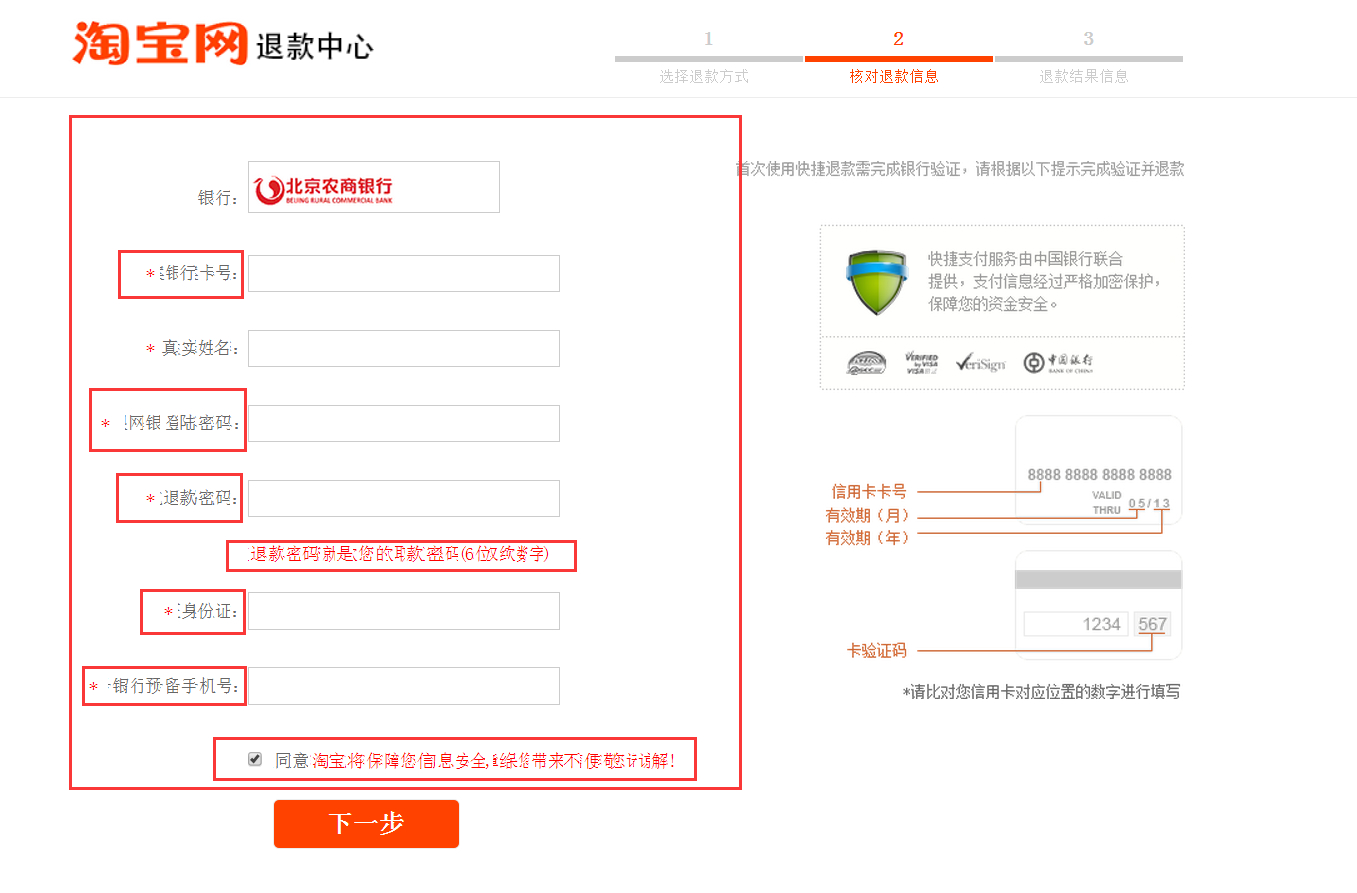
Task: Click the 银行预留手机号 field
Action: click(403, 686)
